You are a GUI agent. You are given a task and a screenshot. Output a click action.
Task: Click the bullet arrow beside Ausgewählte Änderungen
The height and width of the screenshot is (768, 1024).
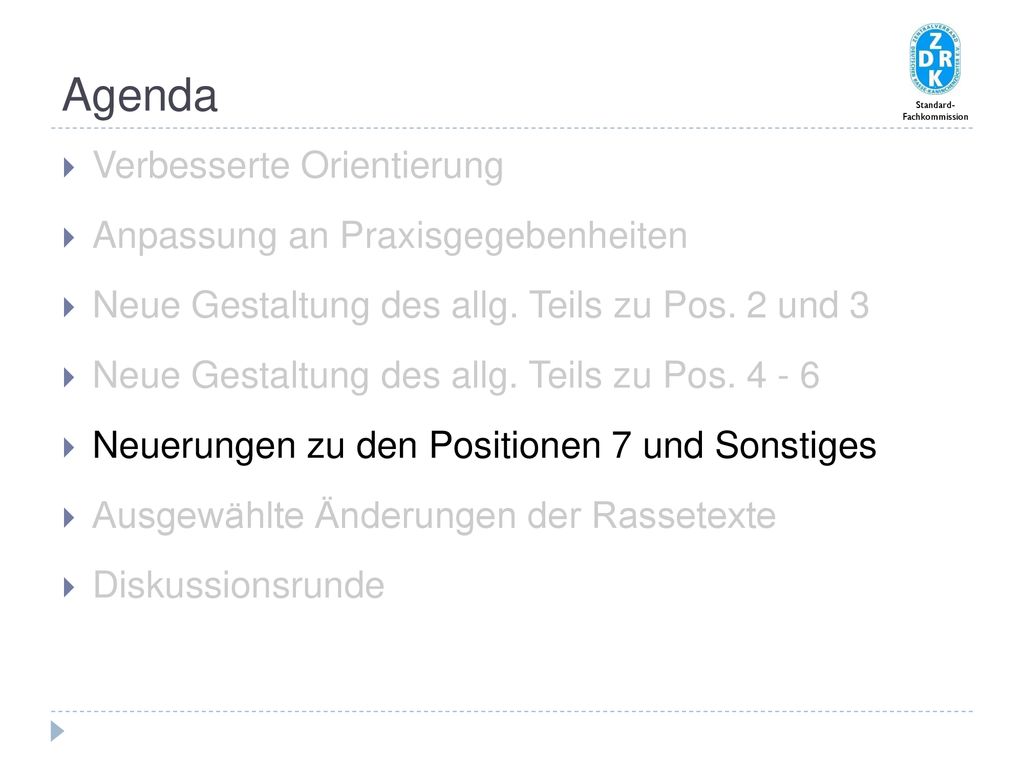69,518
